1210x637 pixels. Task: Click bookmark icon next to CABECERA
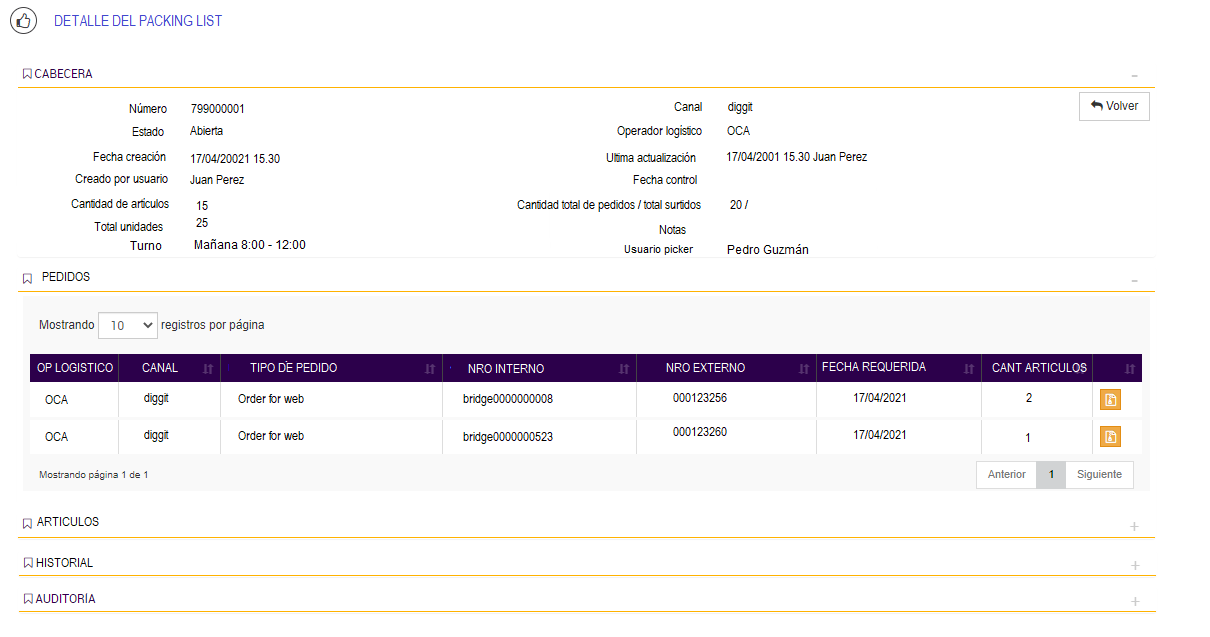[27, 74]
